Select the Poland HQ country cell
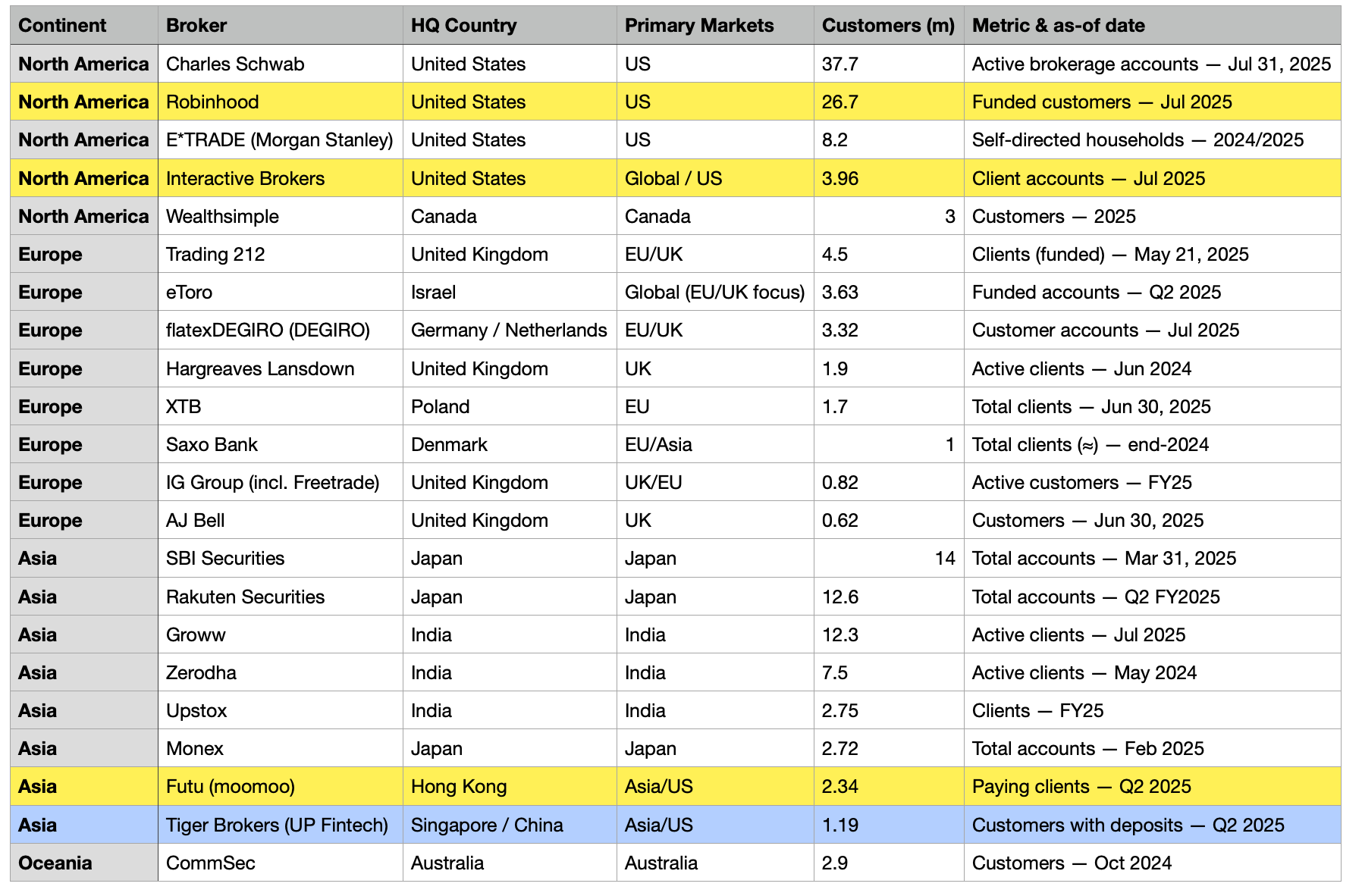This screenshot has width=1362, height=896. 510,406
